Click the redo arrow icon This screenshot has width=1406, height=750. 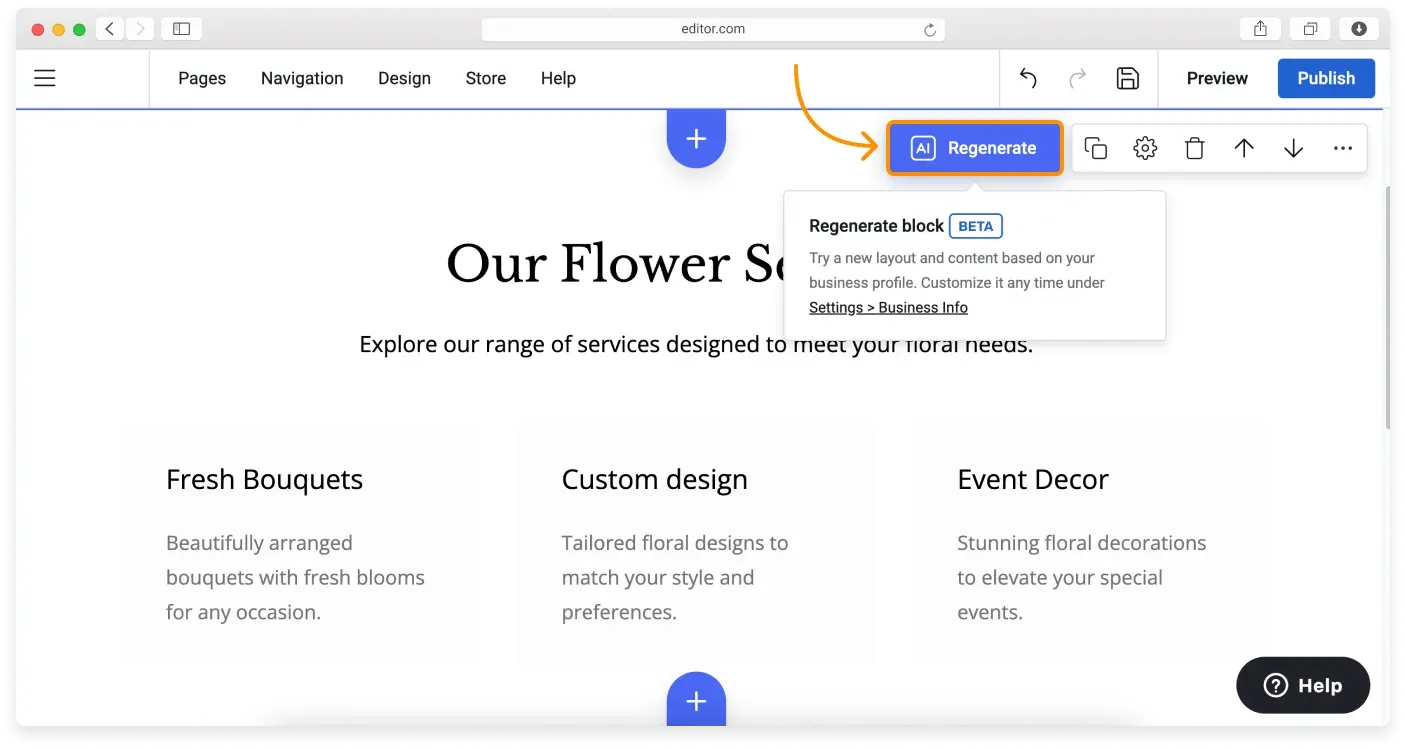[x=1078, y=78]
